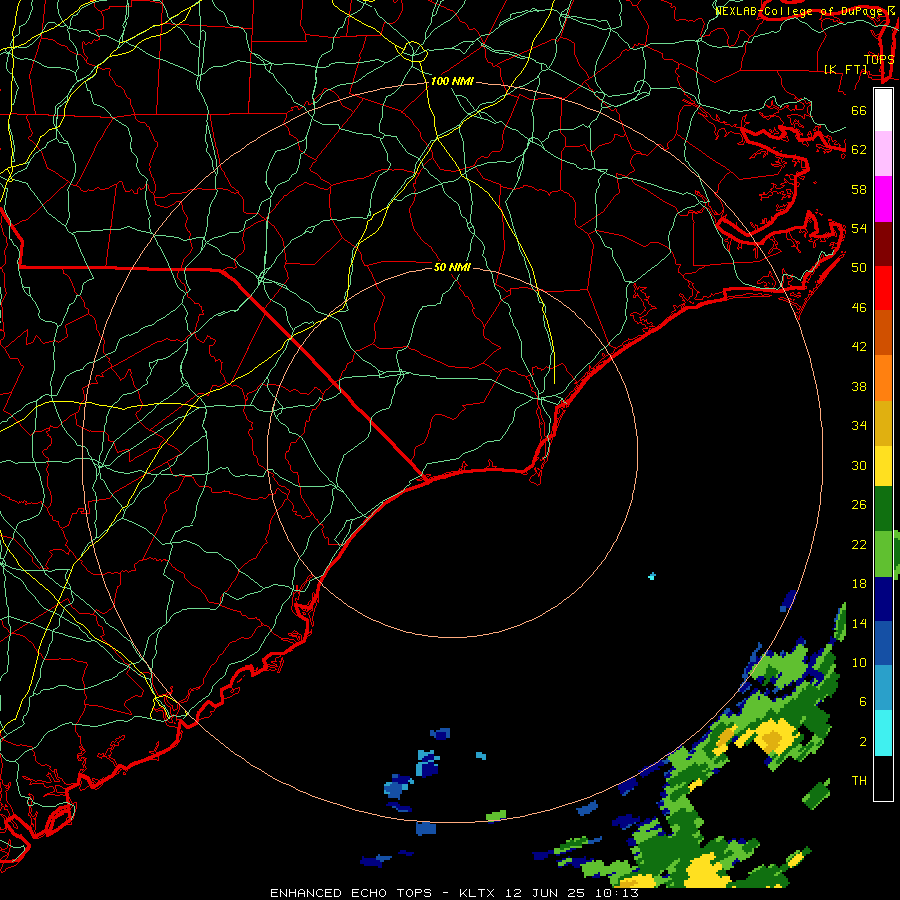Click the legend value "6"

(x=863, y=701)
